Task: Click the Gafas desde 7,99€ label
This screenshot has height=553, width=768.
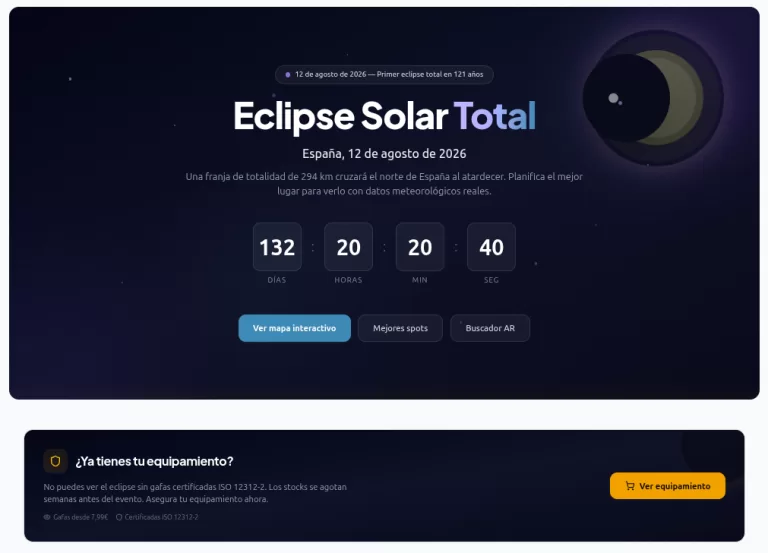Action: [80, 517]
